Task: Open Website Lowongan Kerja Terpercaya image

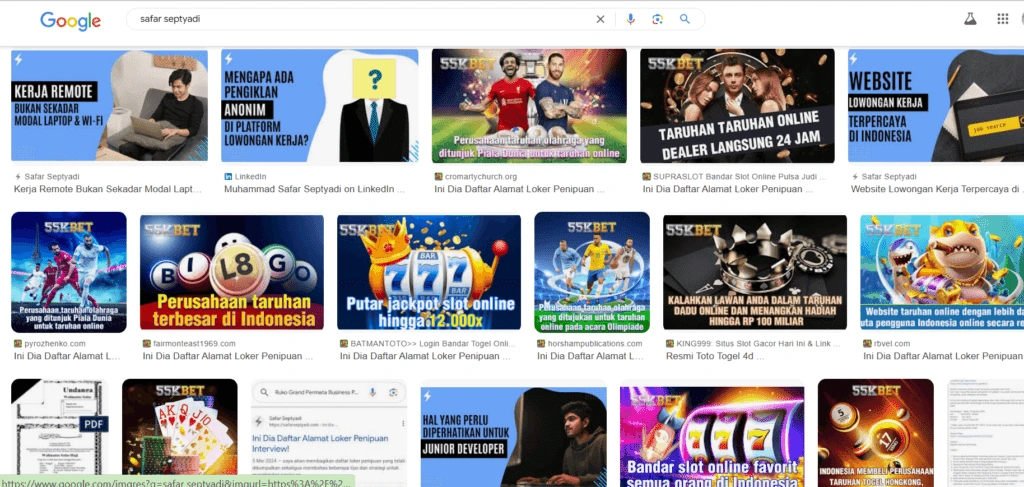Action: (936, 106)
